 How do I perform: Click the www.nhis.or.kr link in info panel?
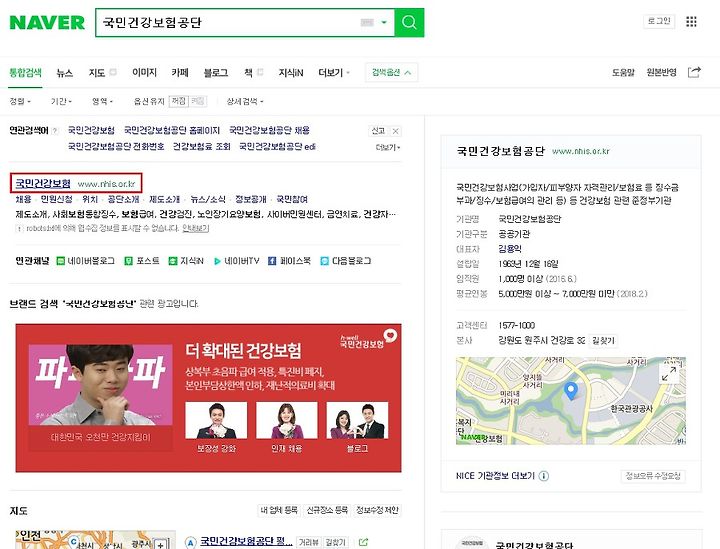click(x=580, y=151)
